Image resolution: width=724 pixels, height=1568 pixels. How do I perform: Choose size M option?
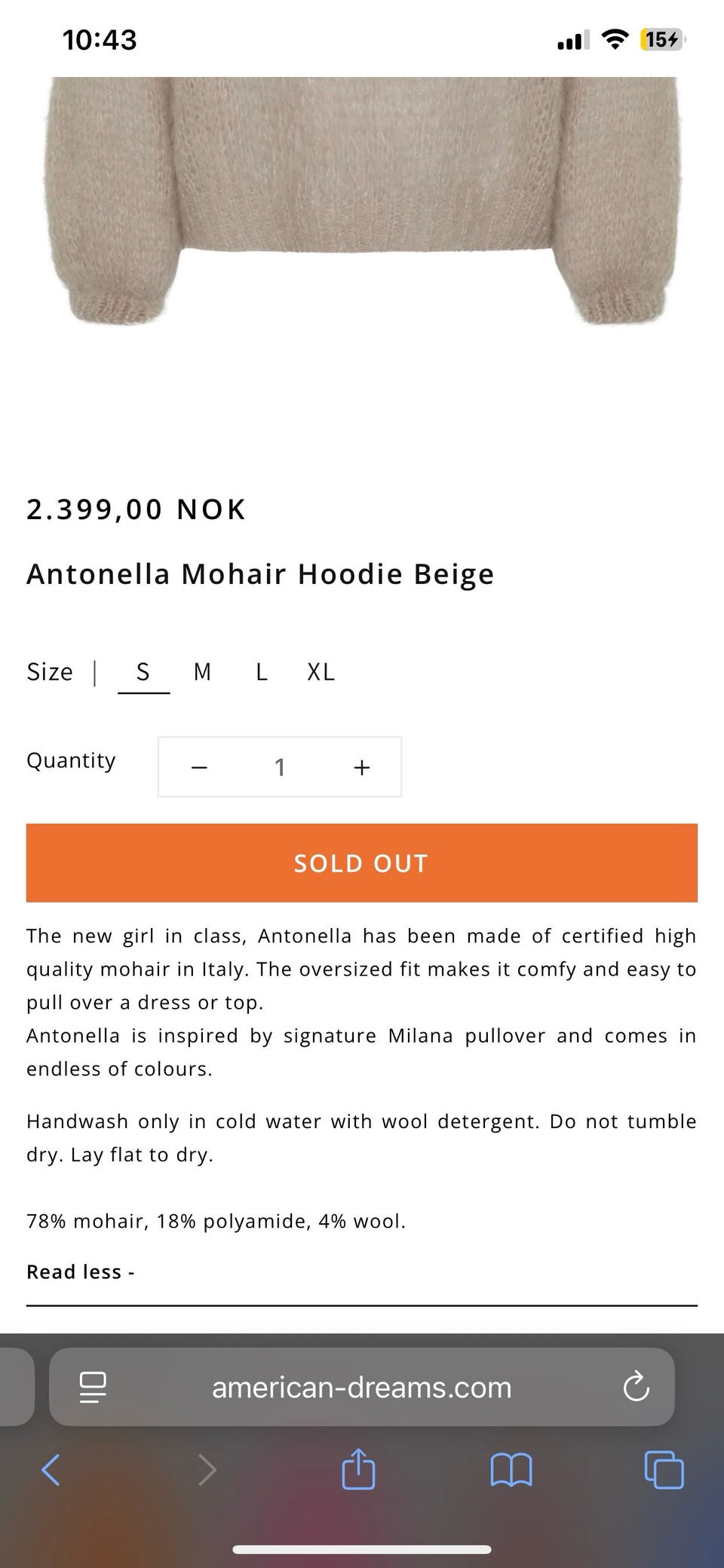[x=202, y=672]
